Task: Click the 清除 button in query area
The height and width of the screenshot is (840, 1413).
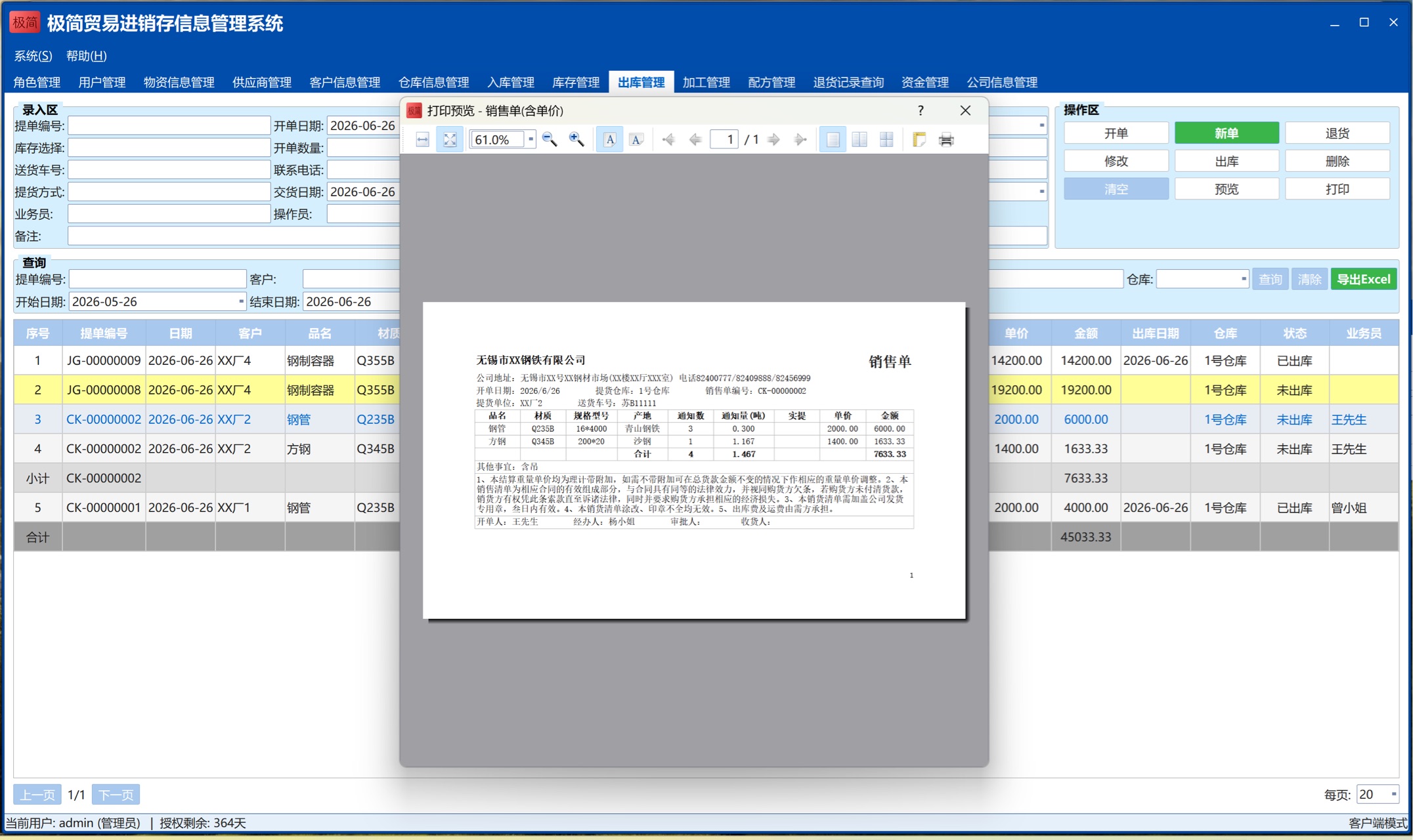Action: coord(1309,279)
